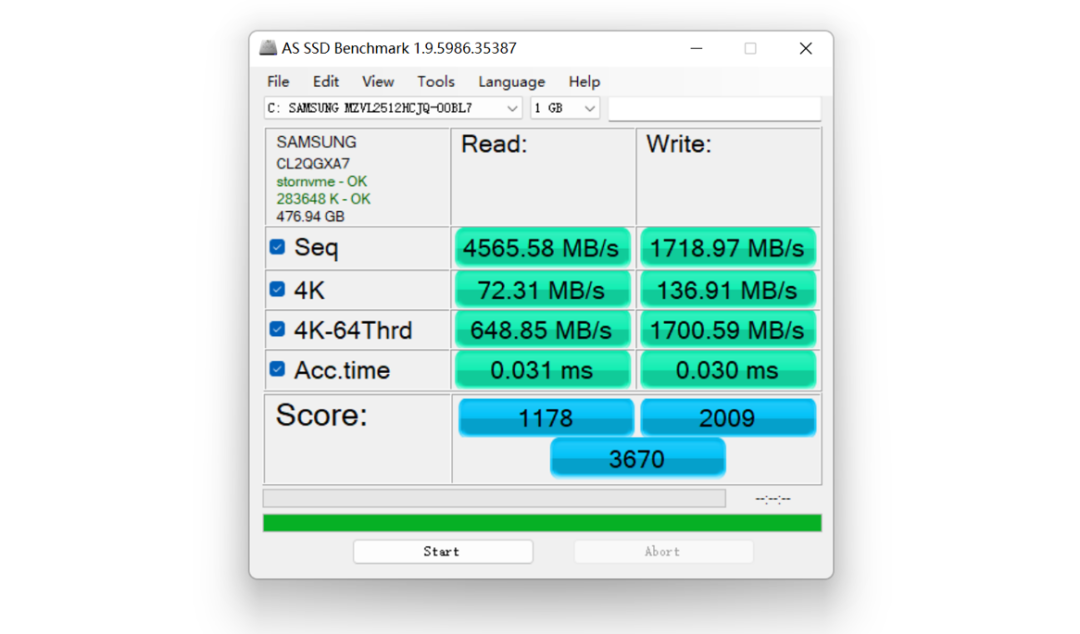Click the elapsed time indicator --:--:--
This screenshot has height=634, width=1080.
click(773, 498)
